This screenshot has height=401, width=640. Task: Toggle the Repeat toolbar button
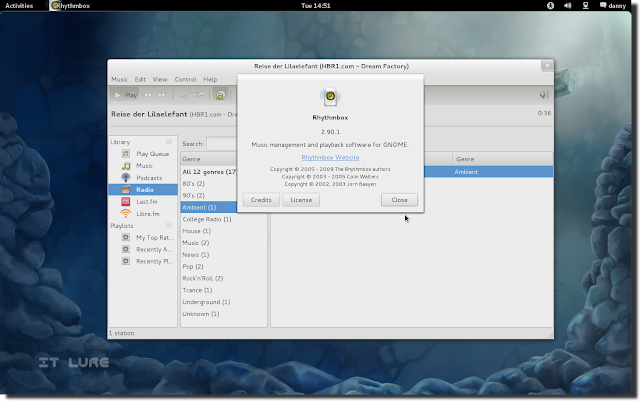click(183, 95)
